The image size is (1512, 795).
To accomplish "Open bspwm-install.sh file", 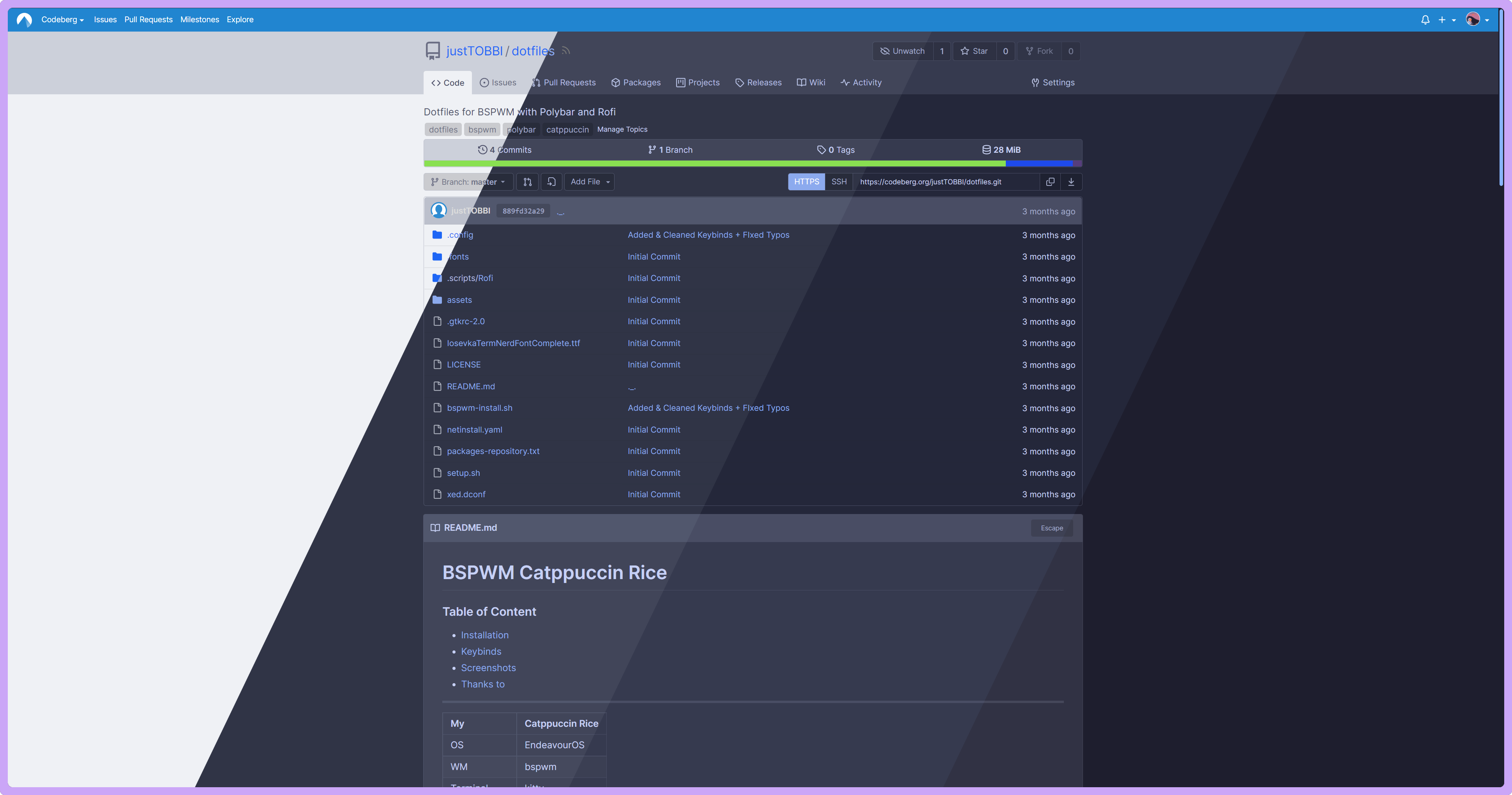I will pos(480,408).
